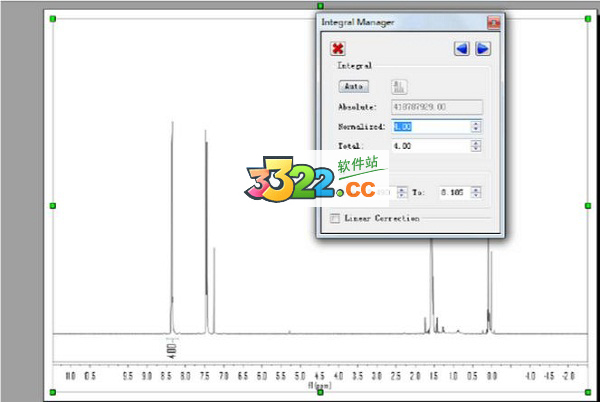Click the Absolute value field

(437, 107)
